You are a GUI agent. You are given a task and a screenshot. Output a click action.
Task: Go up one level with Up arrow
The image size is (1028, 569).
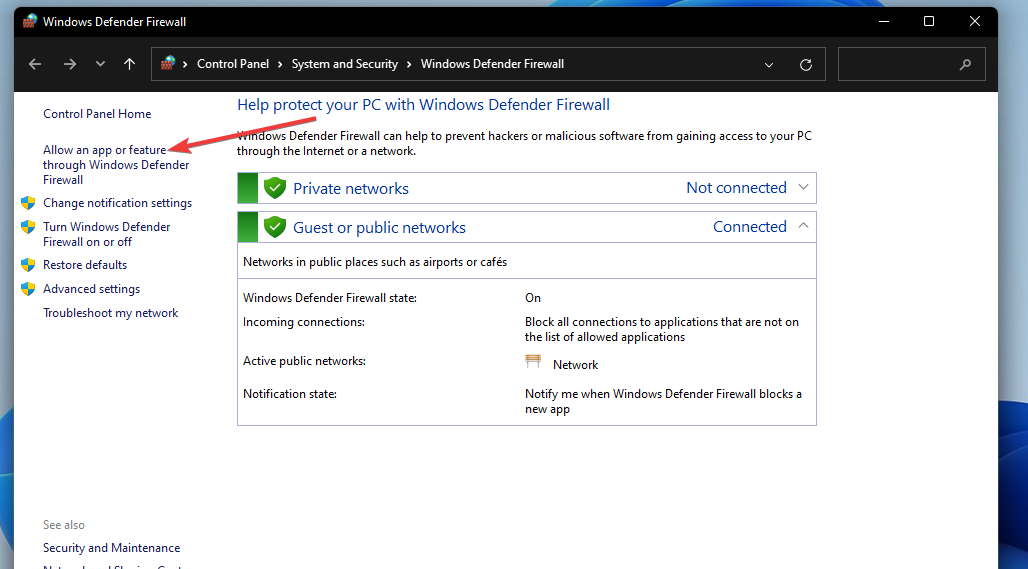coord(129,64)
